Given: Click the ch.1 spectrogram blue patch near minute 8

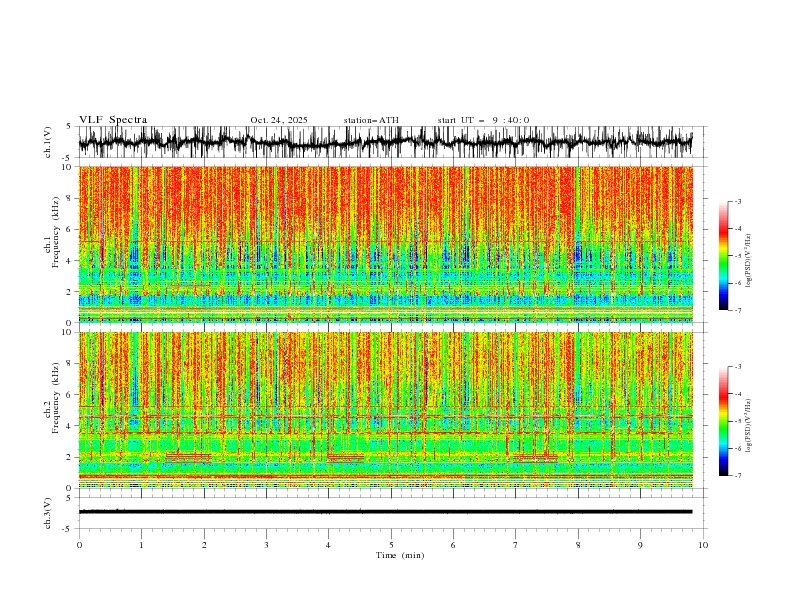Looking at the screenshot, I should [578, 254].
